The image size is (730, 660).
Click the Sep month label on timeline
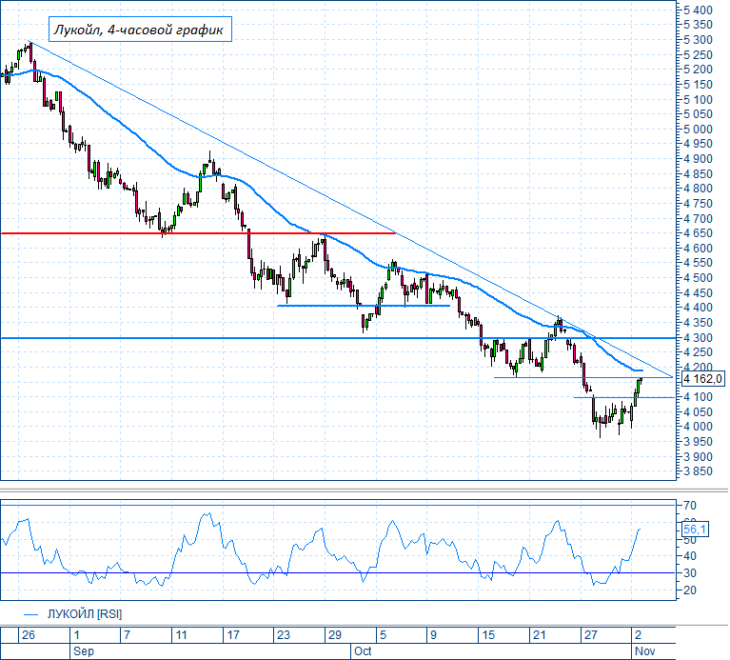84,651
